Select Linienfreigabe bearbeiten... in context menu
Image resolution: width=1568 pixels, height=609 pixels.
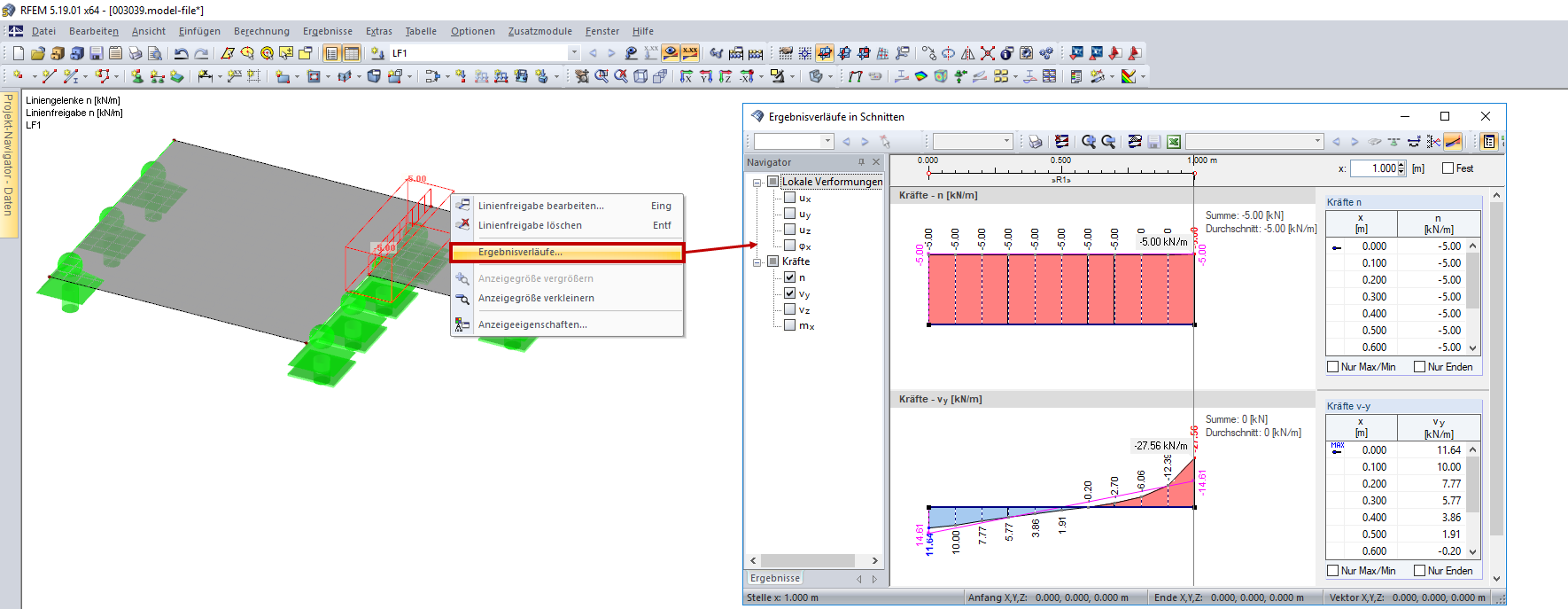click(x=567, y=206)
